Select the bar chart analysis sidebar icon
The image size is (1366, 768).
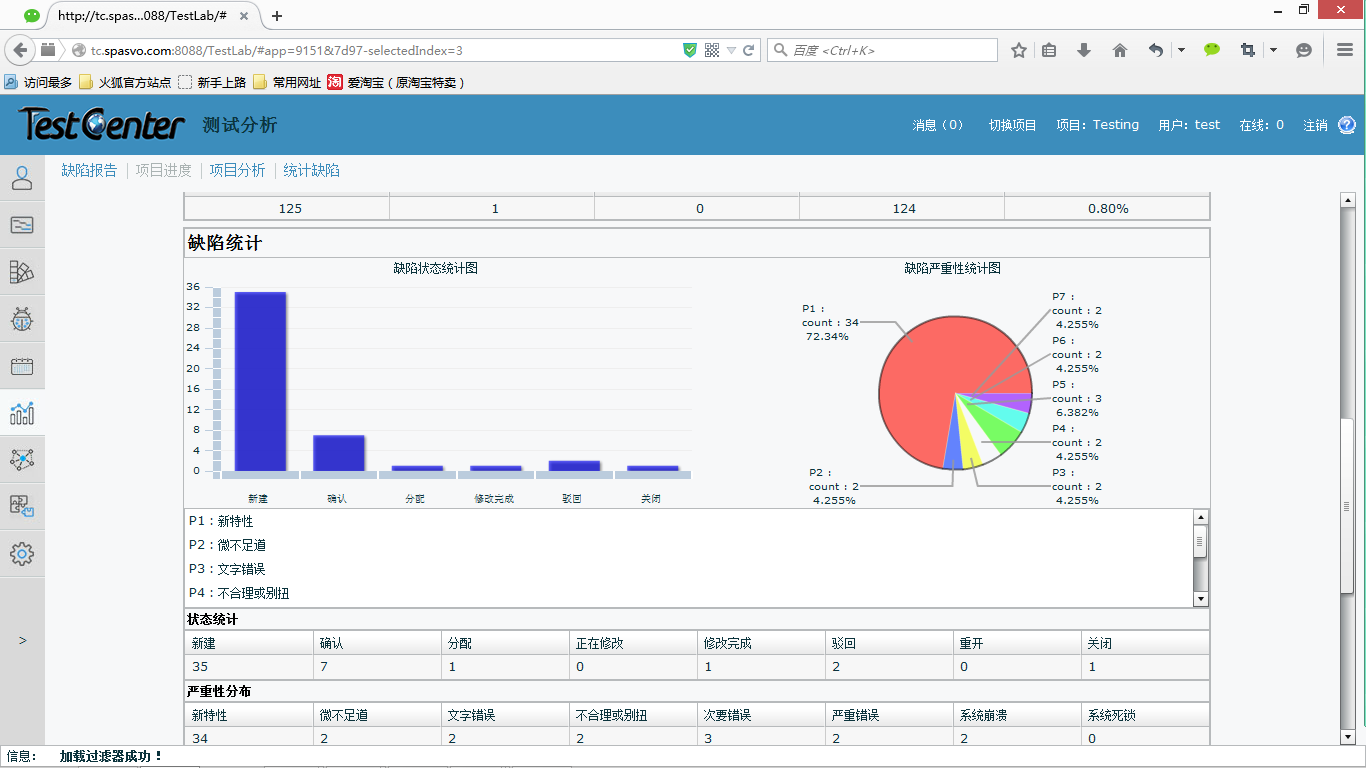pos(22,412)
